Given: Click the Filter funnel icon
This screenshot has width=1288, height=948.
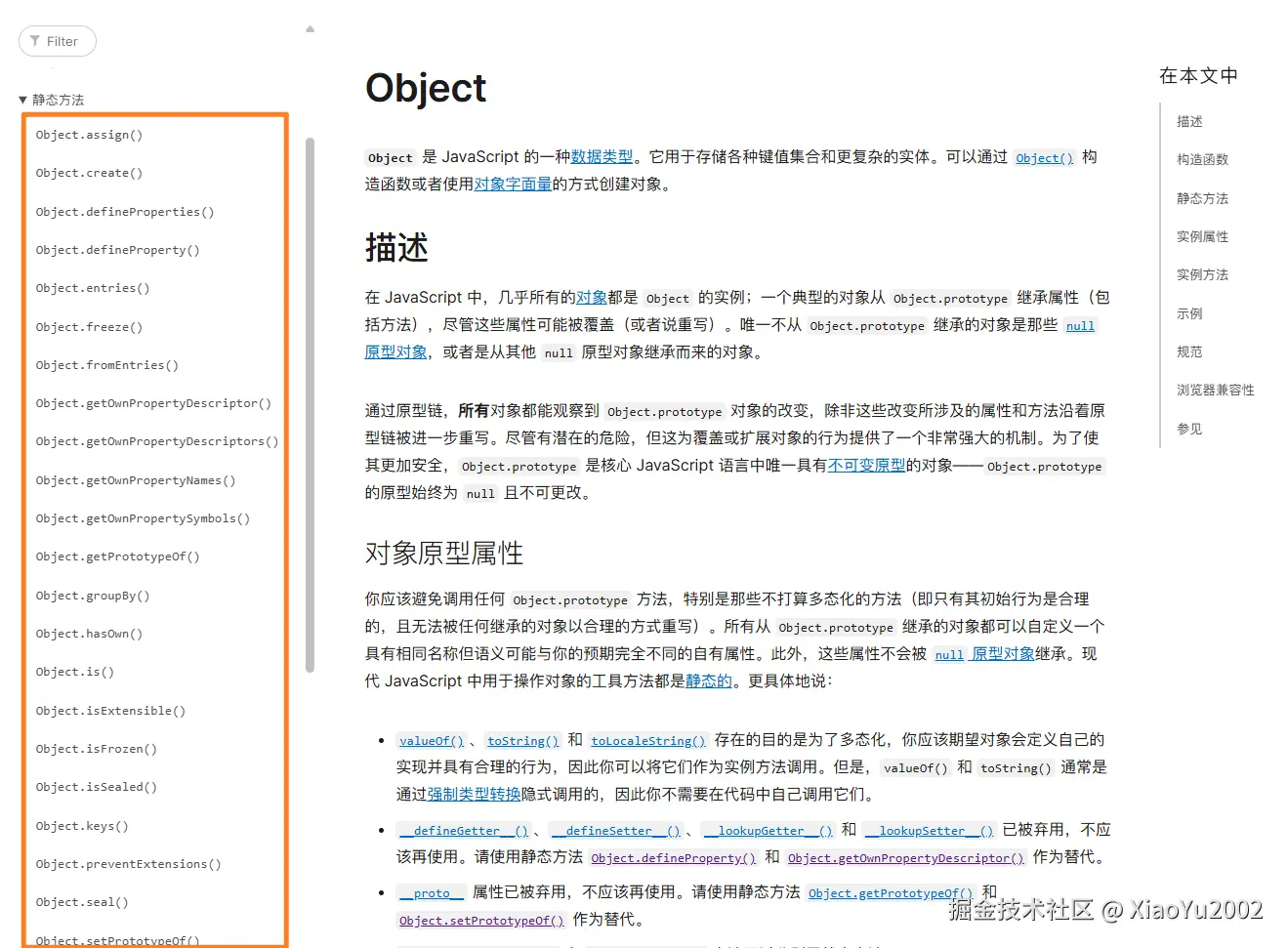Looking at the screenshot, I should click(x=33, y=41).
